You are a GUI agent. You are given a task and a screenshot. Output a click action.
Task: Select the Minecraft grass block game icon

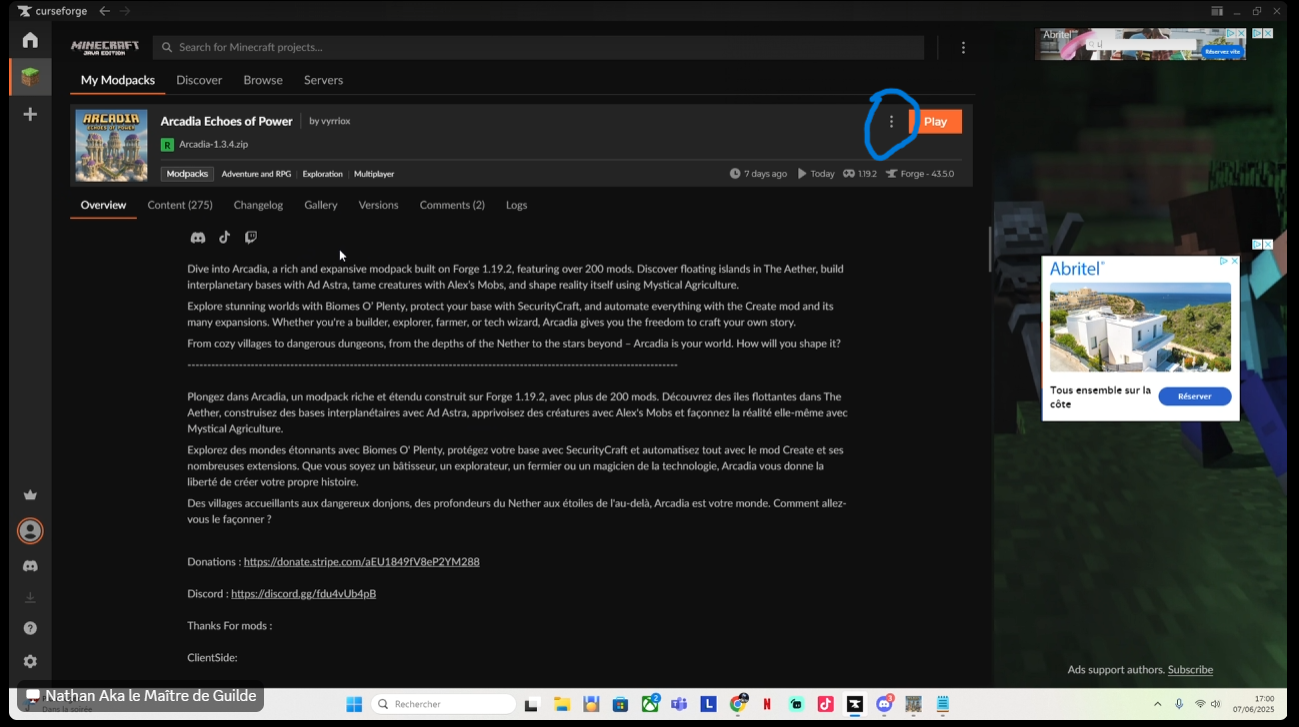(30, 77)
